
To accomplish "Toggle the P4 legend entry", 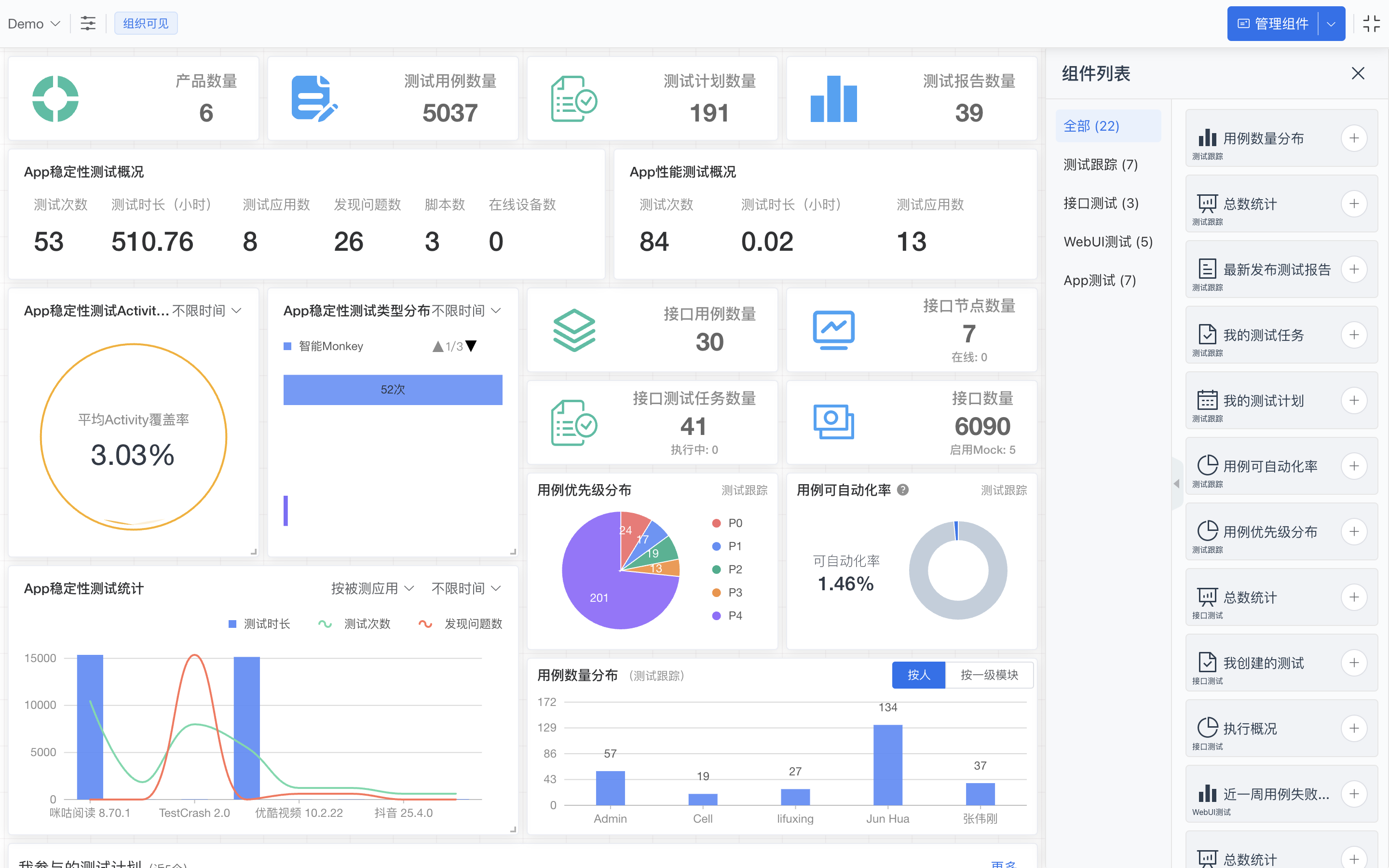I will (727, 615).
